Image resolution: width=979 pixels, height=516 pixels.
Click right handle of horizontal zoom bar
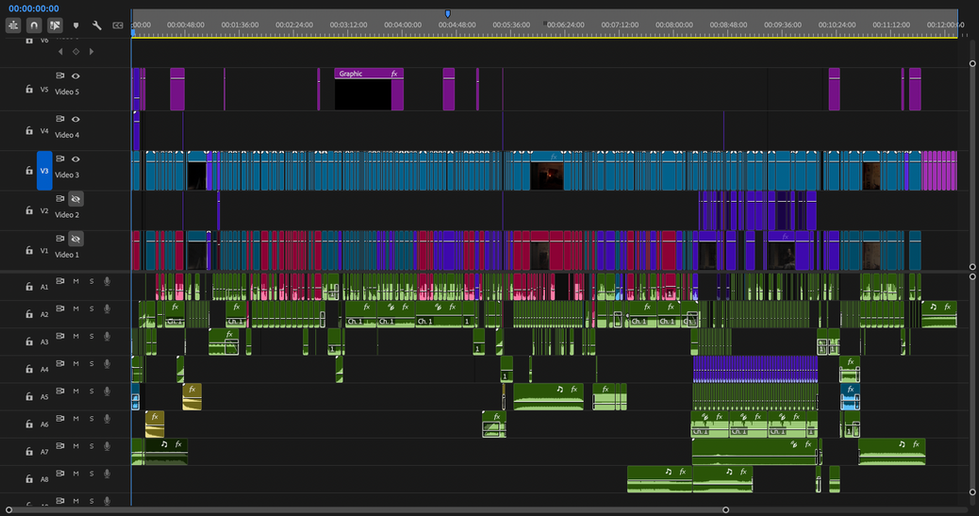726,510
